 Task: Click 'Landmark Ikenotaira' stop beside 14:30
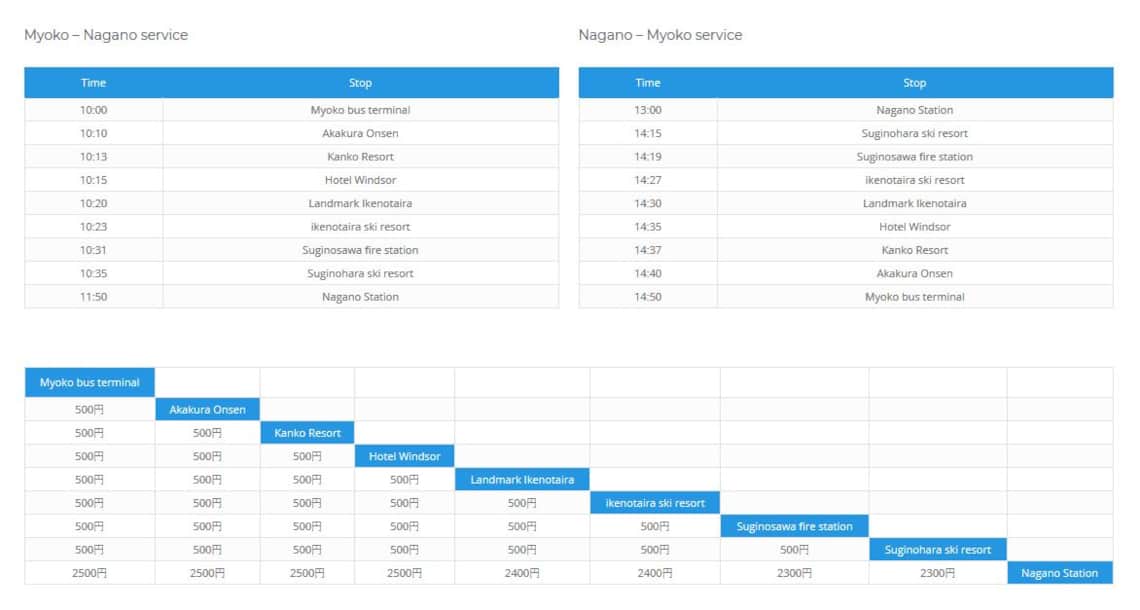915,203
